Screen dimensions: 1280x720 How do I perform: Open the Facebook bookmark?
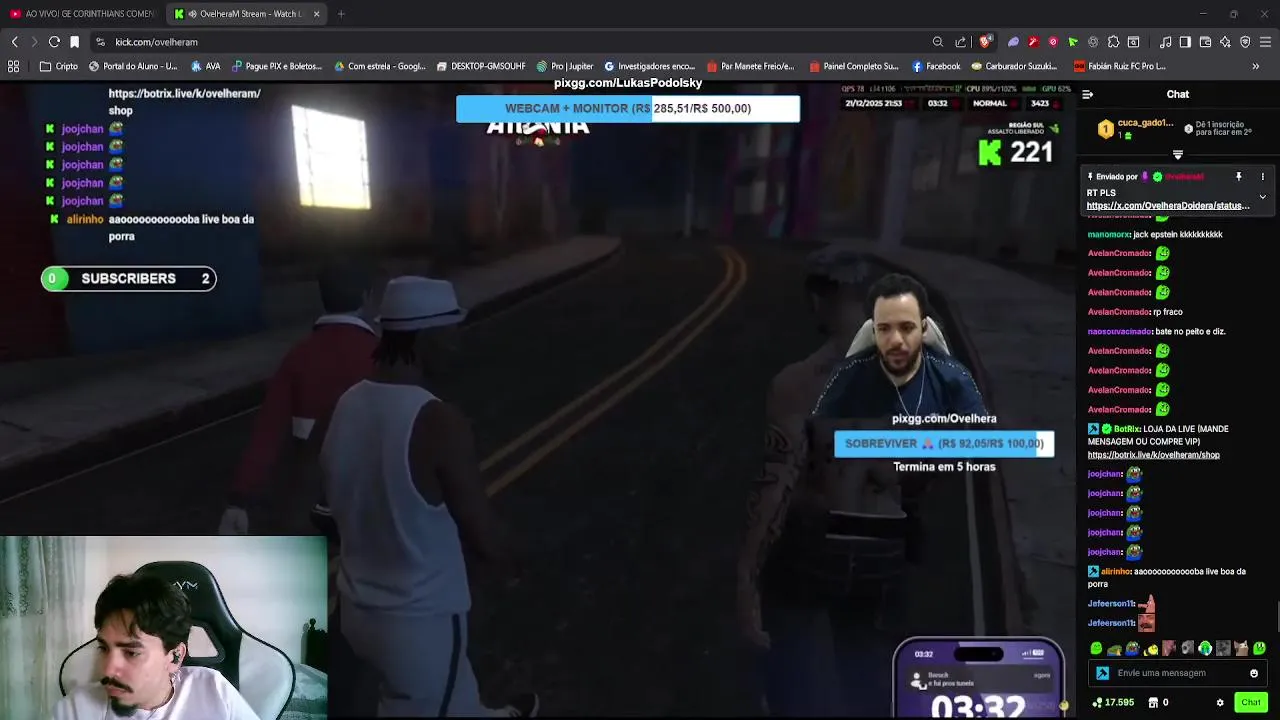936,66
